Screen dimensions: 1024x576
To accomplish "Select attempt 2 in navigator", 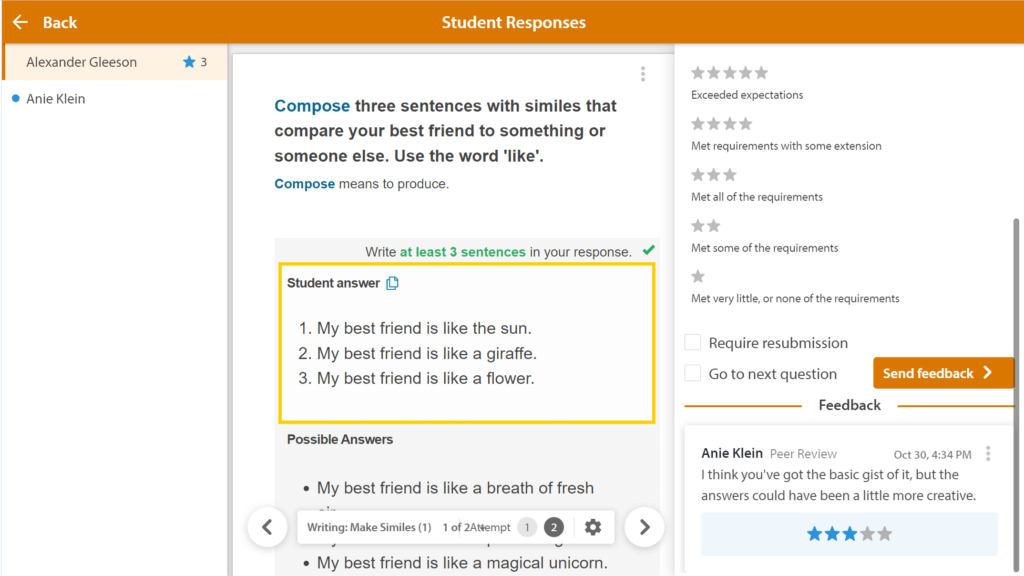I will pyautogui.click(x=554, y=527).
